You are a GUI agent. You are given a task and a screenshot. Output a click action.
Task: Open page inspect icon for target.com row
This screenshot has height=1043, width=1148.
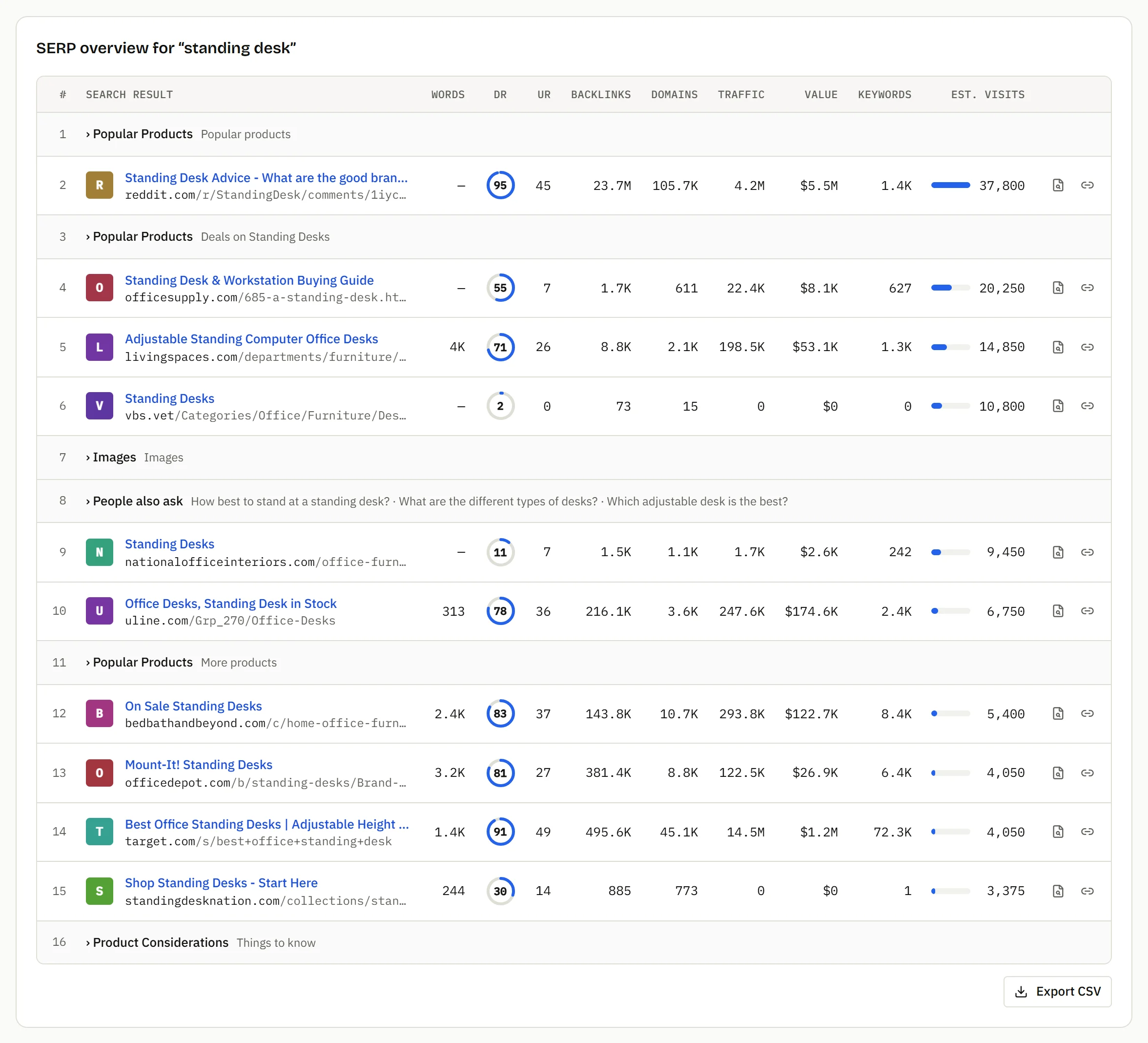pos(1057,832)
